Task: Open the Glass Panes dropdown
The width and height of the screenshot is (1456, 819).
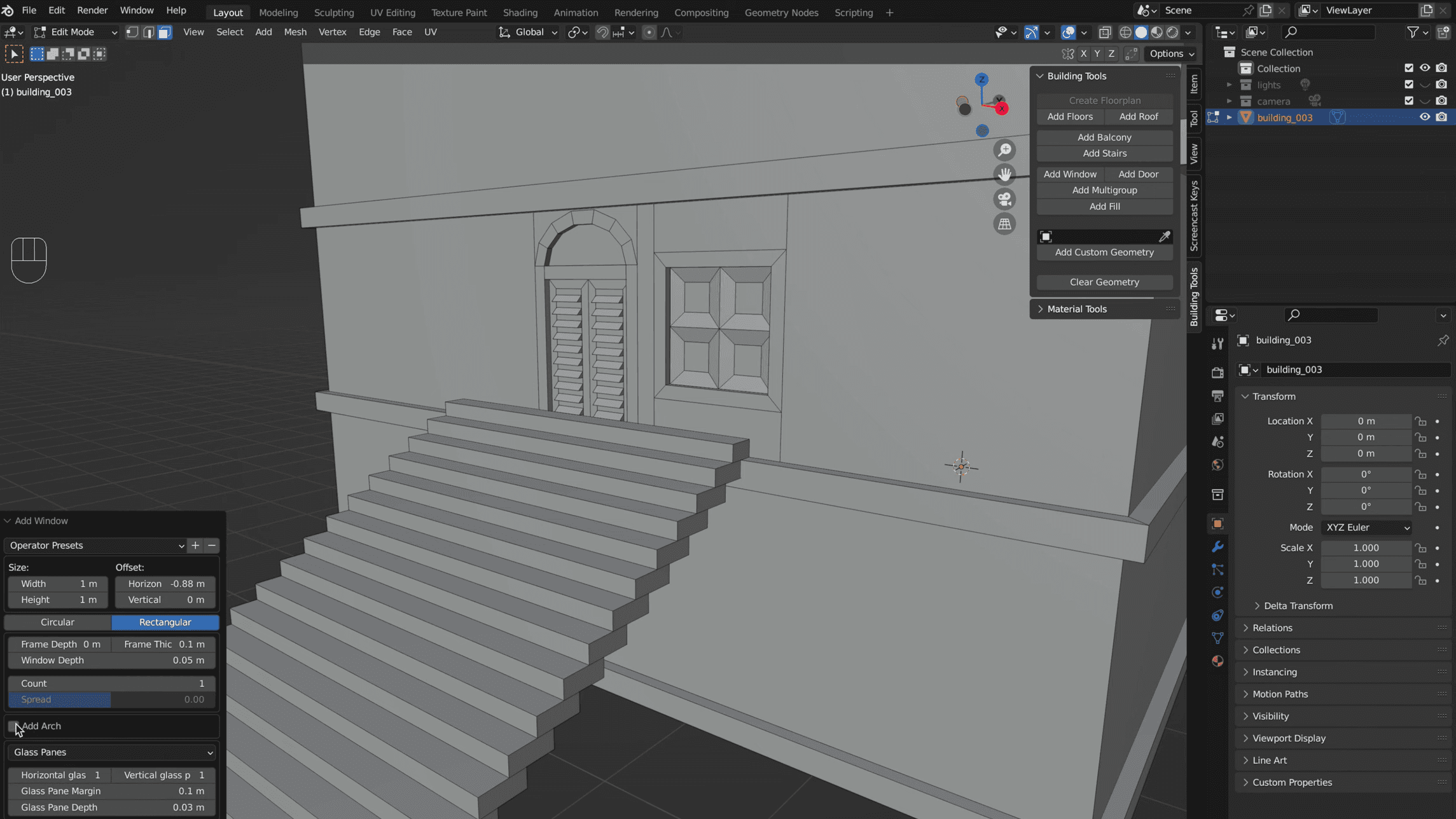Action: [113, 752]
